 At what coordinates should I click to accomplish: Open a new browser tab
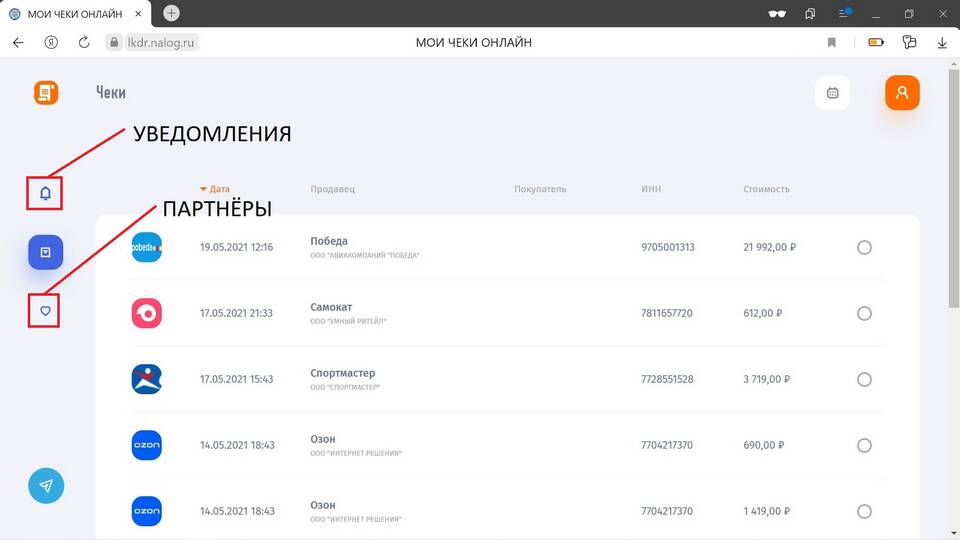pyautogui.click(x=171, y=13)
